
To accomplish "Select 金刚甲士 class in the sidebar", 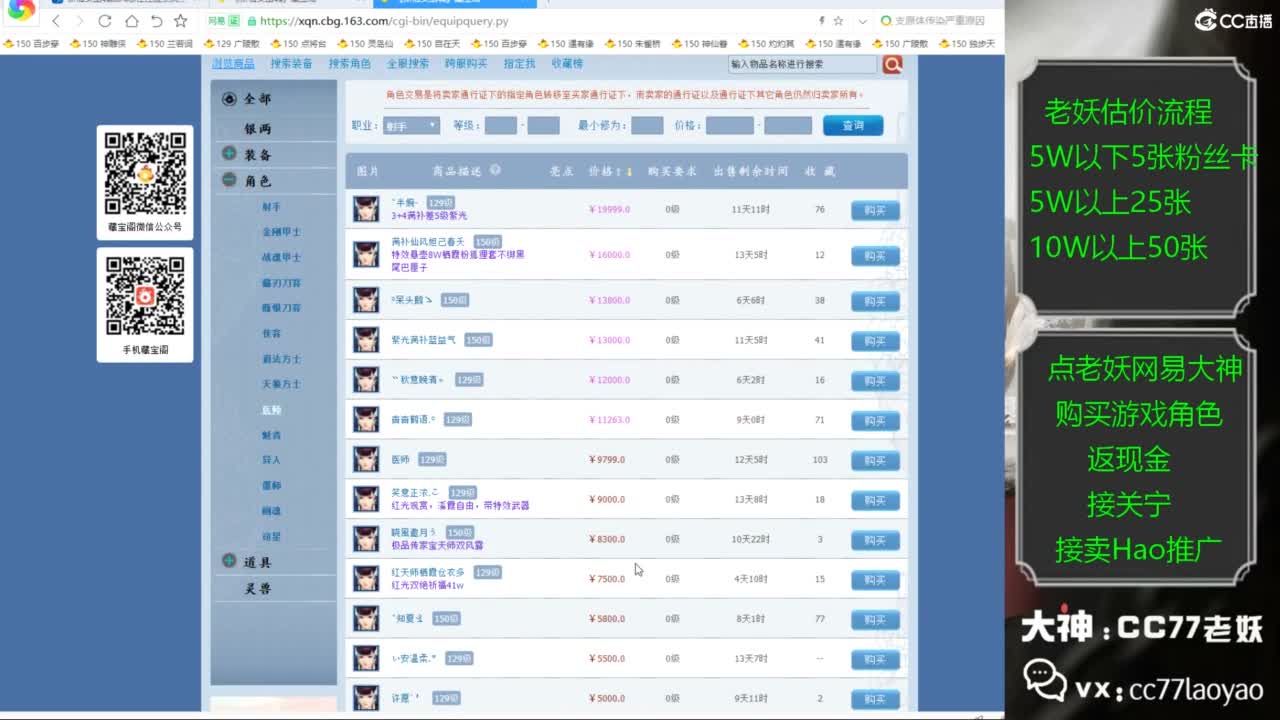I will click(x=281, y=232).
